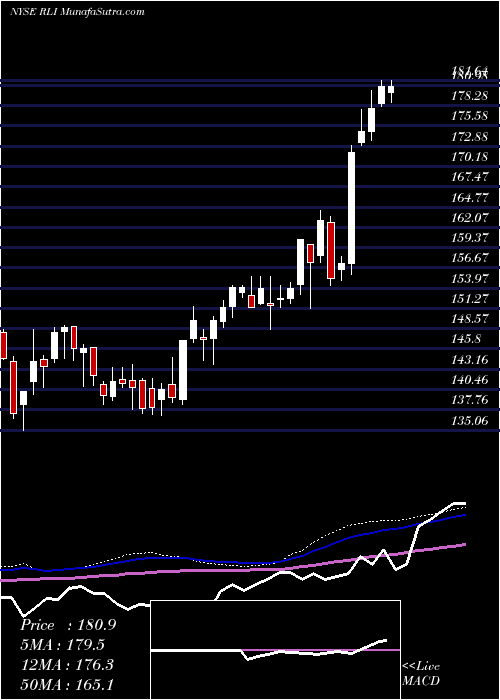
Task: Click the MACD inset chart panel
Action: point(276,650)
